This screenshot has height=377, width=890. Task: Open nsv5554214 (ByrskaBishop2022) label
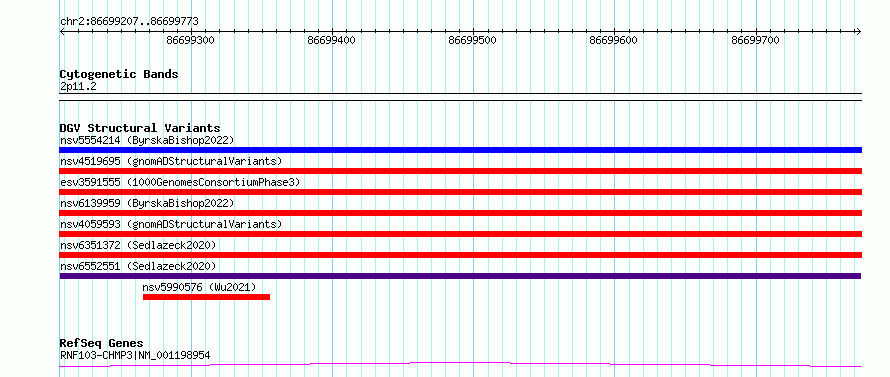147,140
